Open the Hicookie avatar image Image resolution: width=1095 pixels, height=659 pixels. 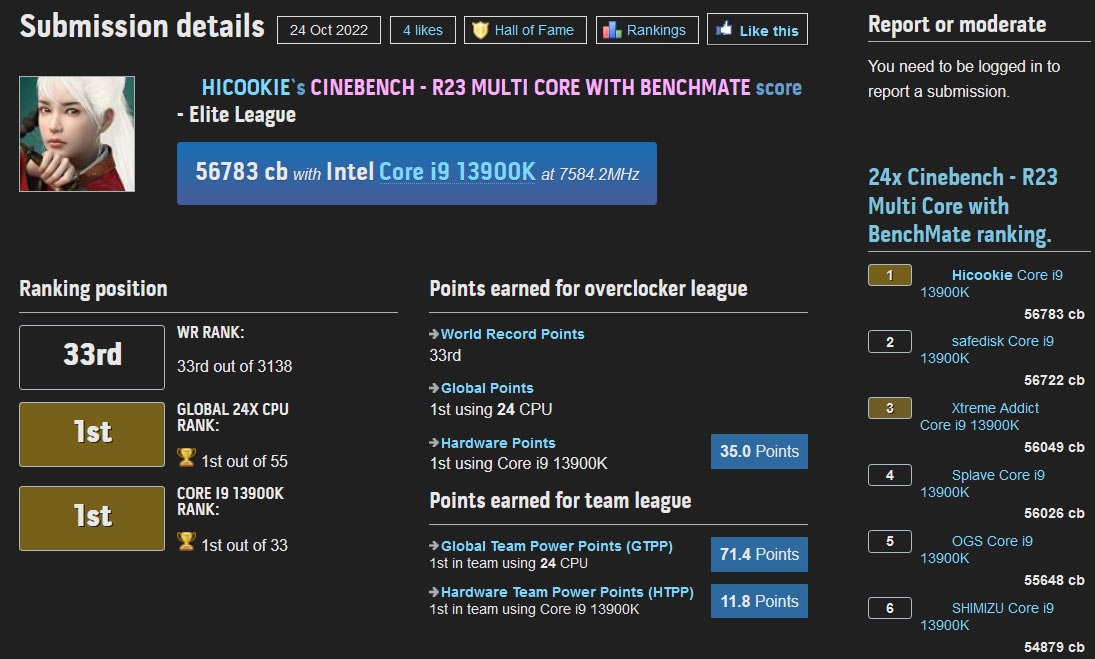pyautogui.click(x=77, y=133)
